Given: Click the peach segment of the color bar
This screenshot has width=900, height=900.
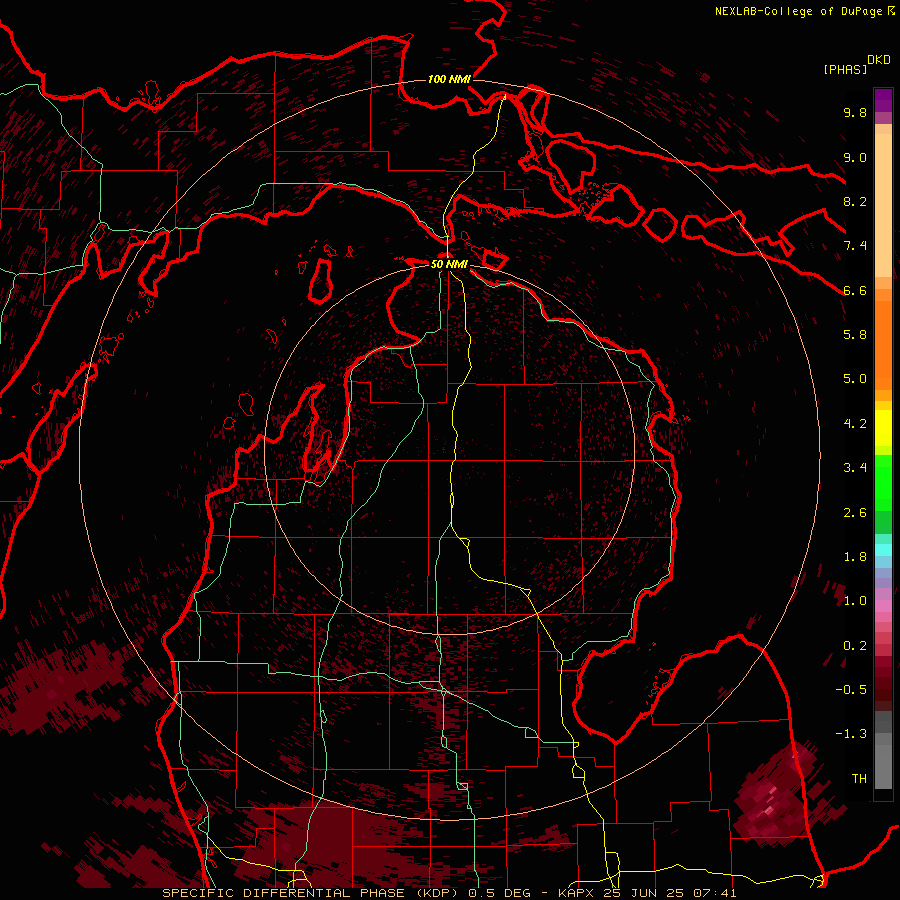Looking at the screenshot, I should [883, 201].
